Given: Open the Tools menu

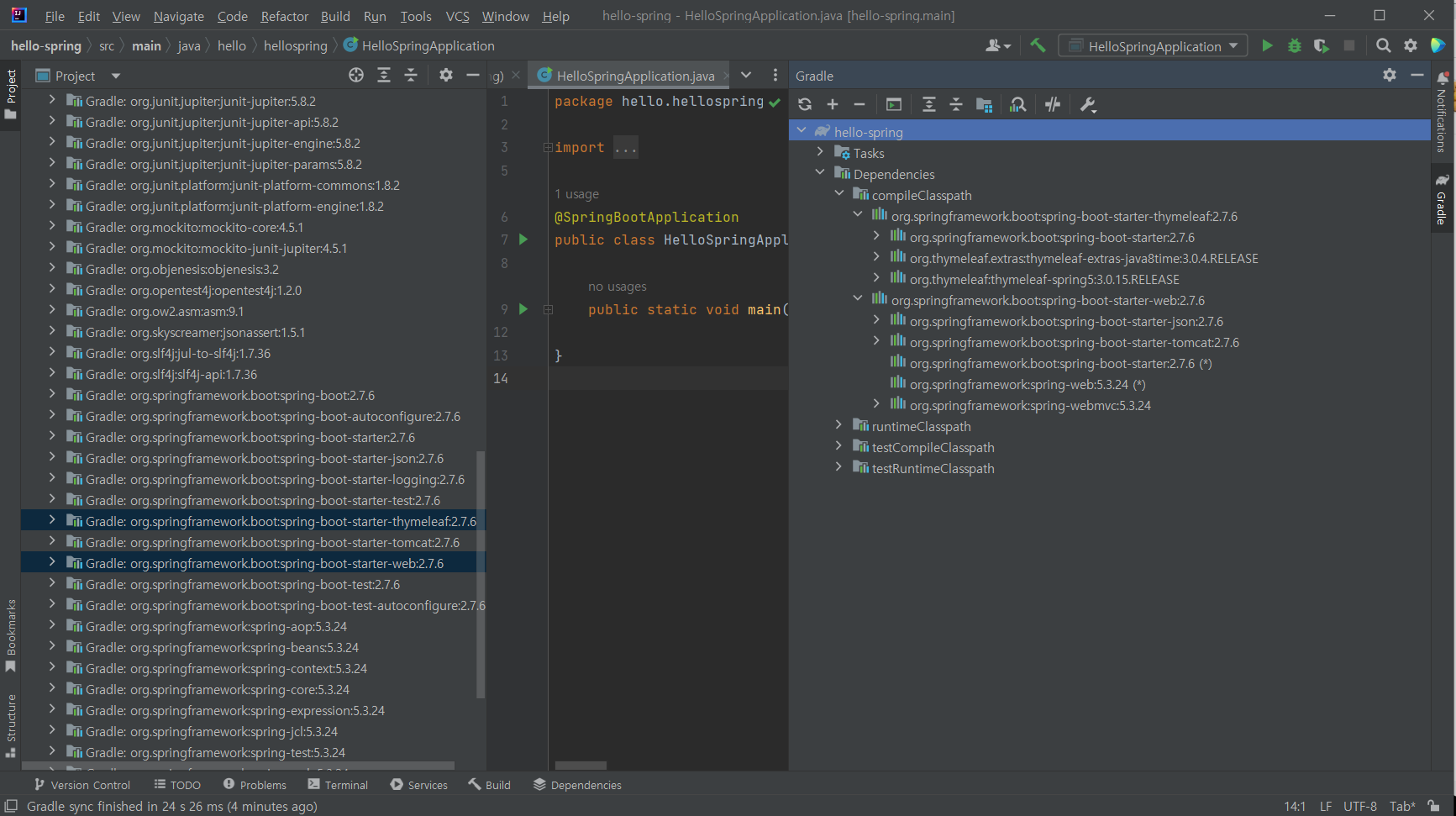Looking at the screenshot, I should (x=415, y=16).
